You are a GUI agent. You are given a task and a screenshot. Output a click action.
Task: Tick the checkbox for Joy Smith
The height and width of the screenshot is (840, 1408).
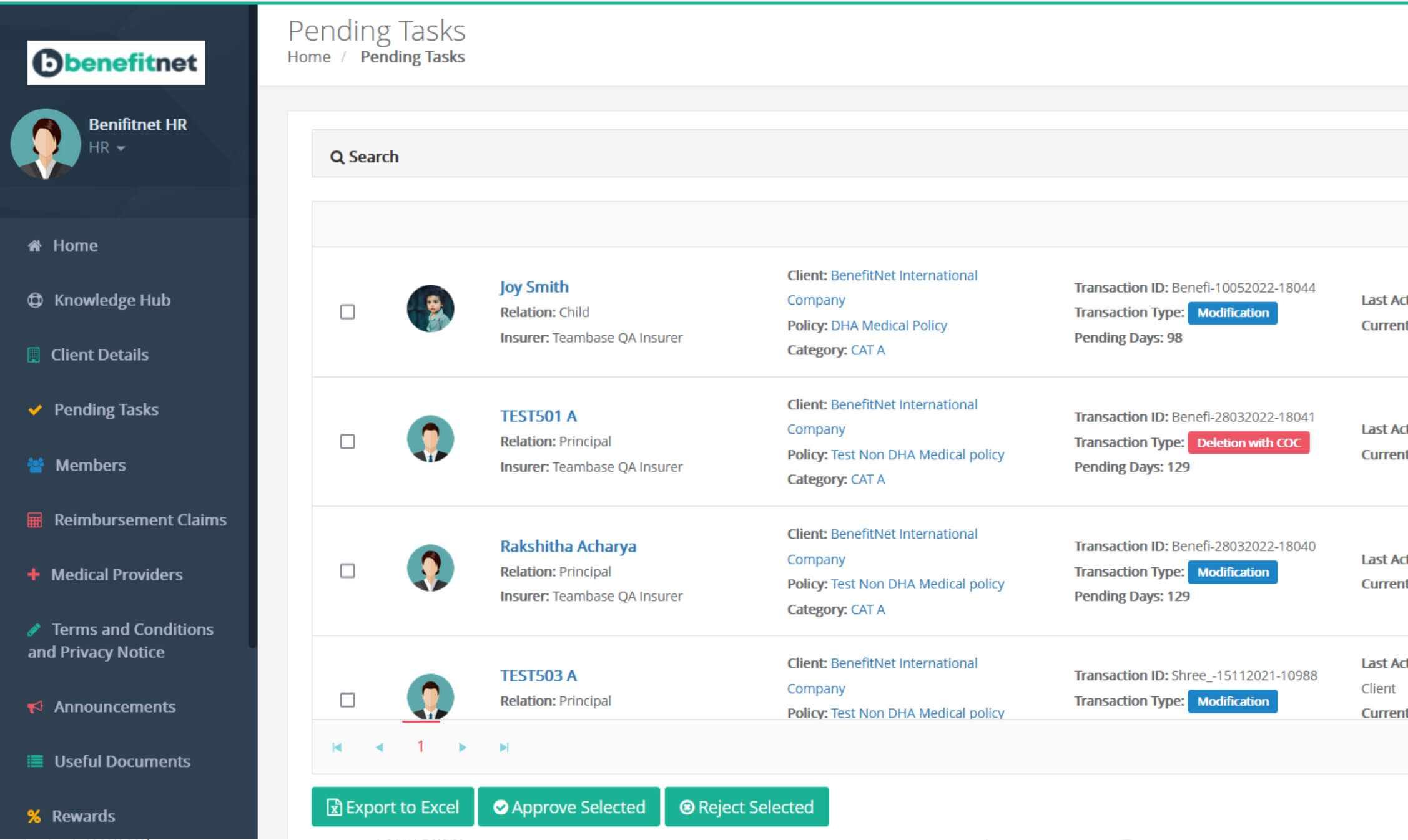(x=347, y=311)
